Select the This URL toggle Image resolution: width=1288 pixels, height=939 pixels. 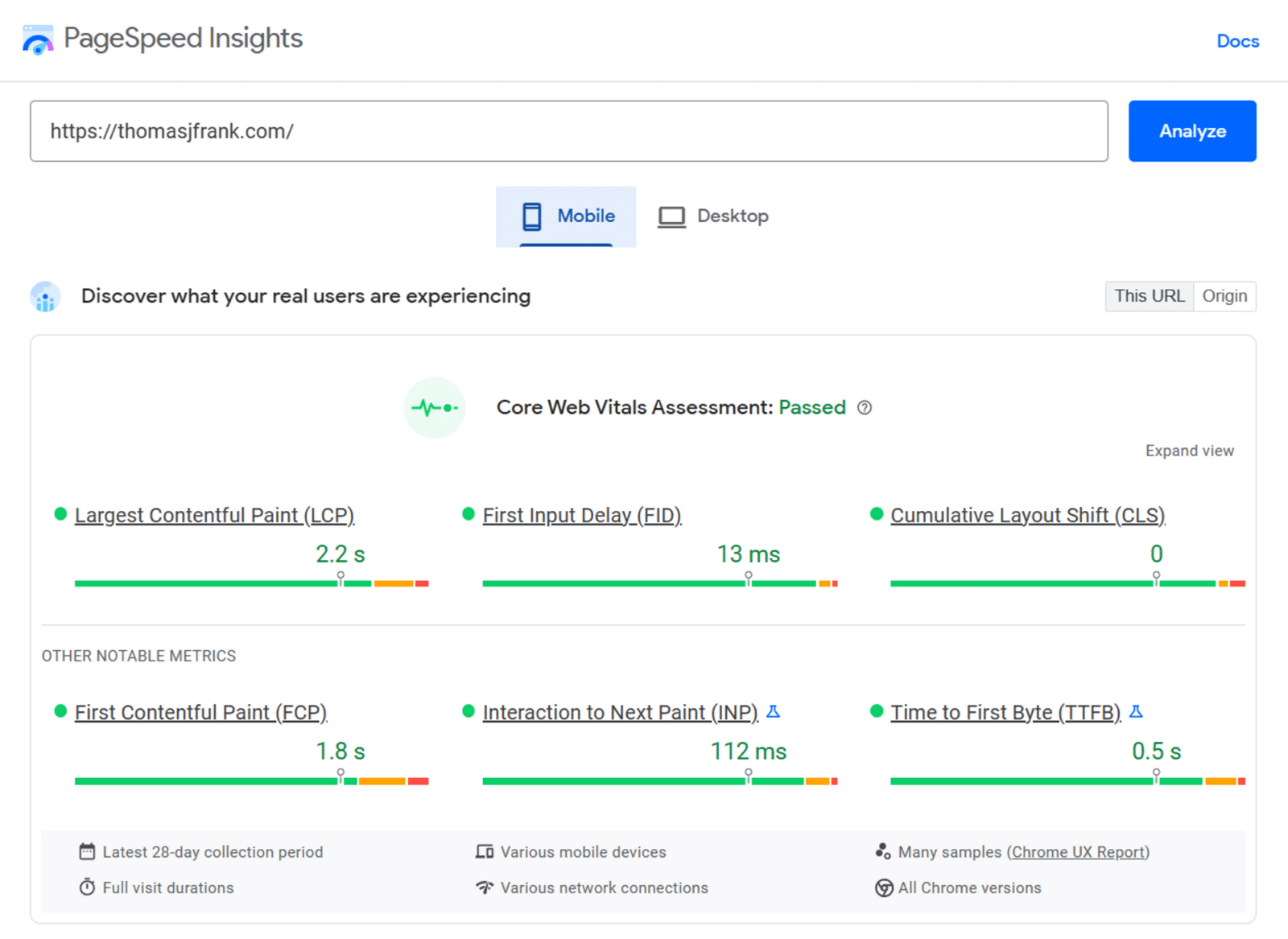1149,296
